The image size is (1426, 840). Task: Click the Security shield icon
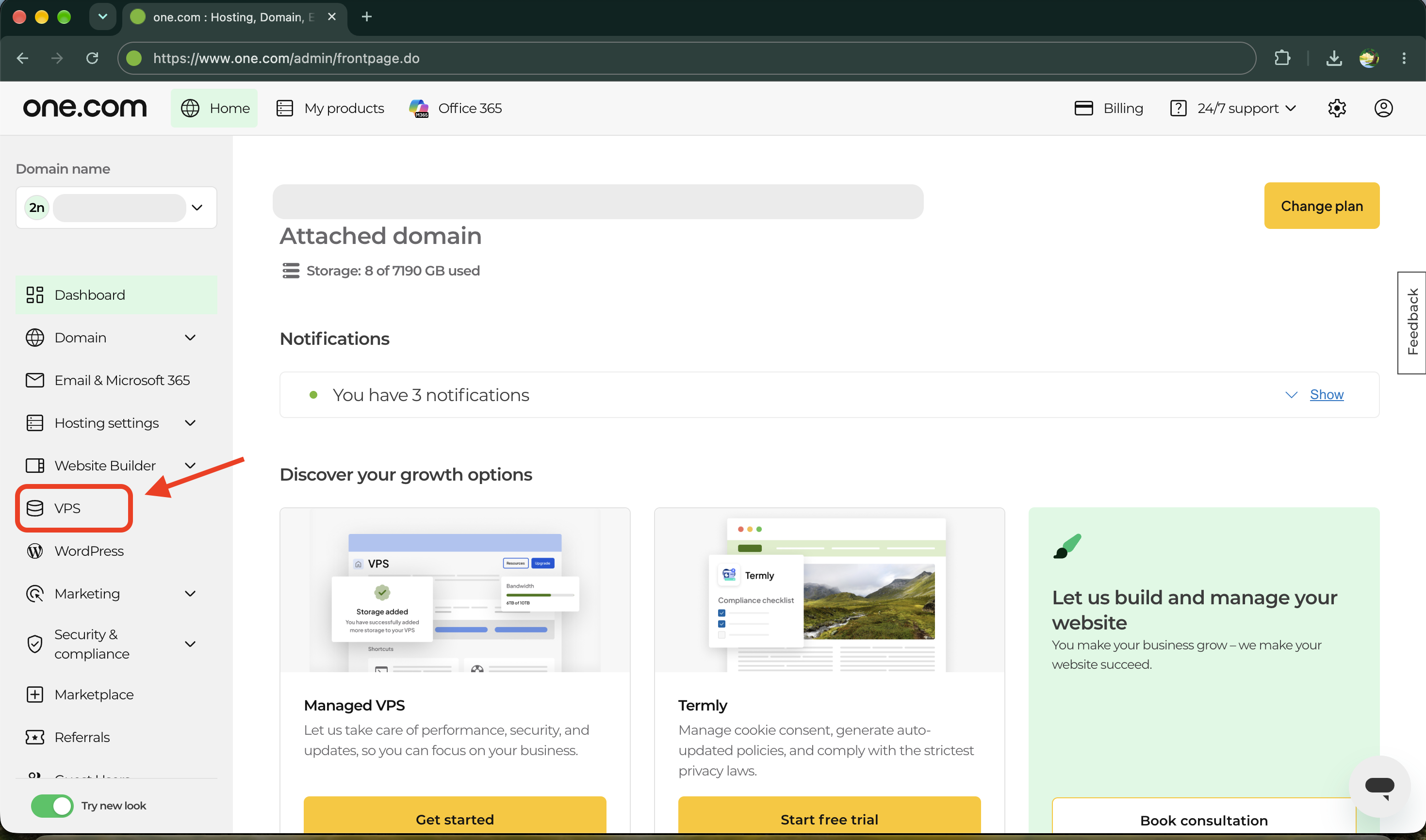point(34,644)
